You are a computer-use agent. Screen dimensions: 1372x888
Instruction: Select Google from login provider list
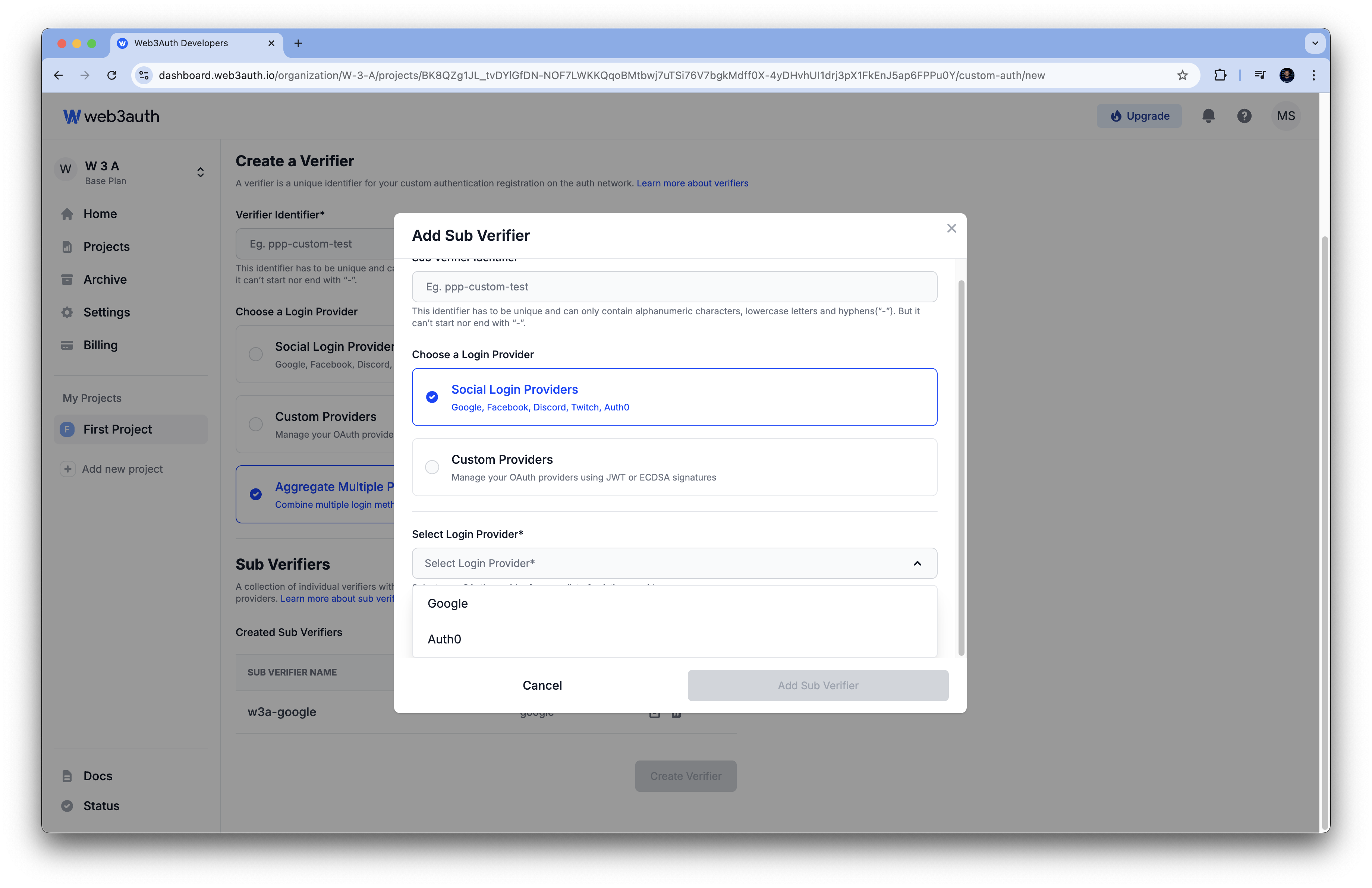click(x=674, y=603)
